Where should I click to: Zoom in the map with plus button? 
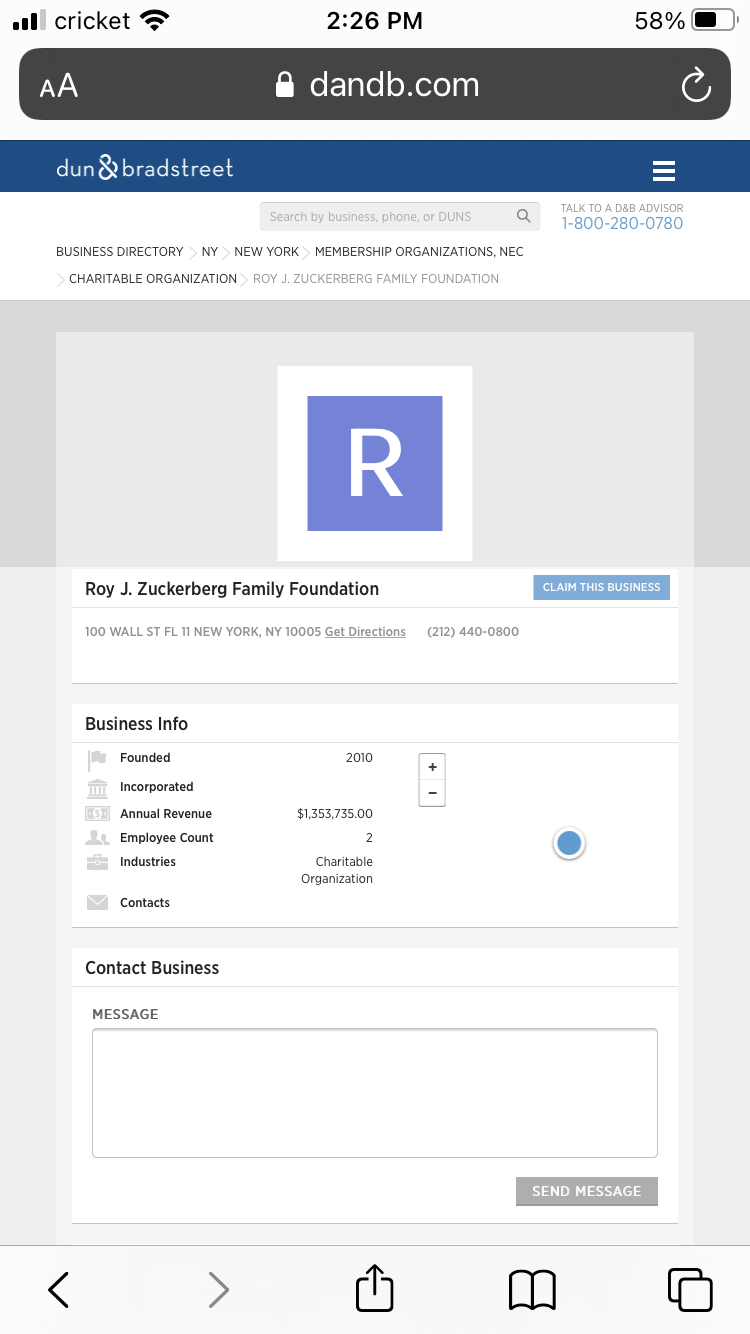click(432, 767)
